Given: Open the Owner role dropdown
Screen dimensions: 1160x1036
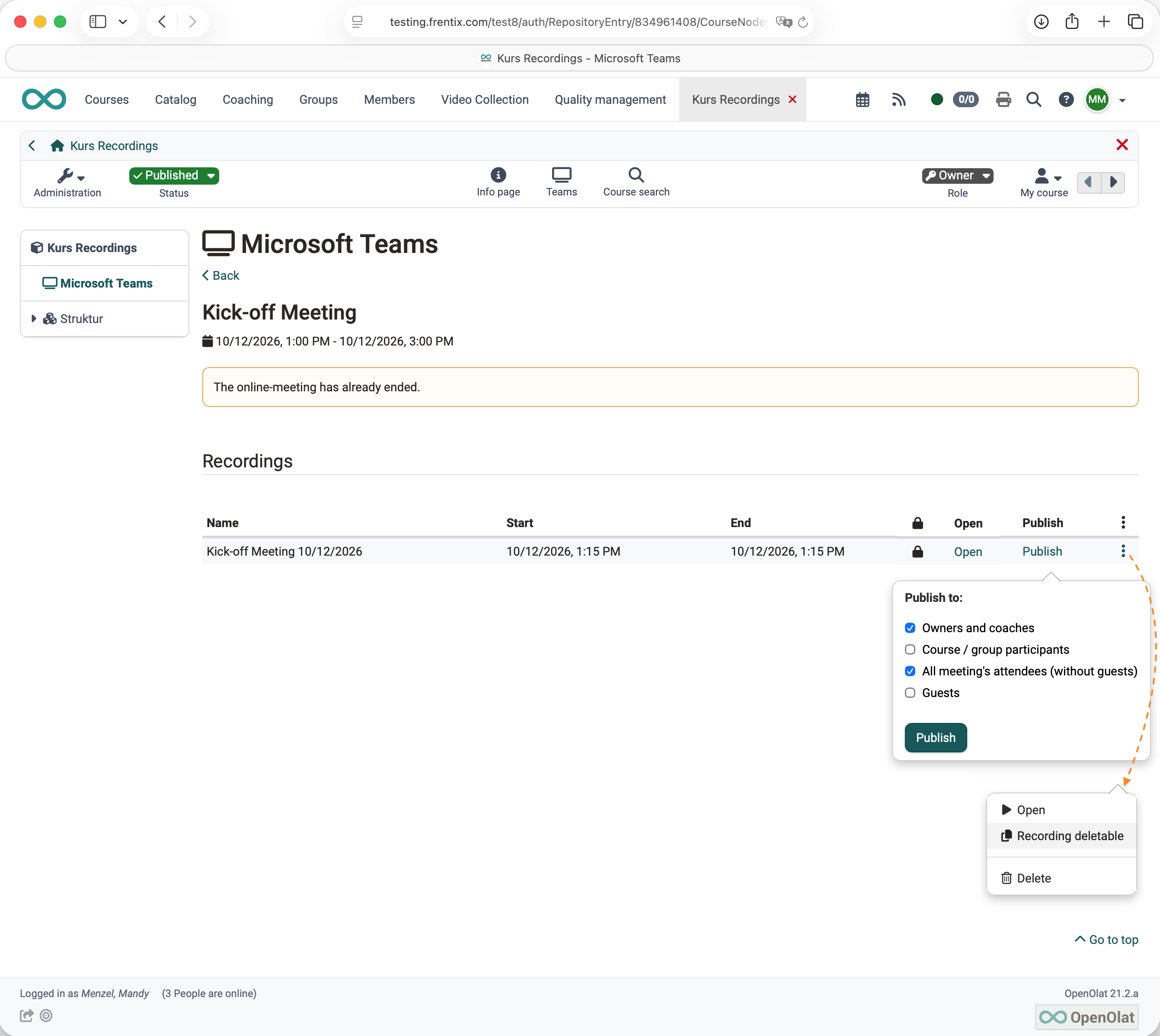Looking at the screenshot, I should (957, 175).
